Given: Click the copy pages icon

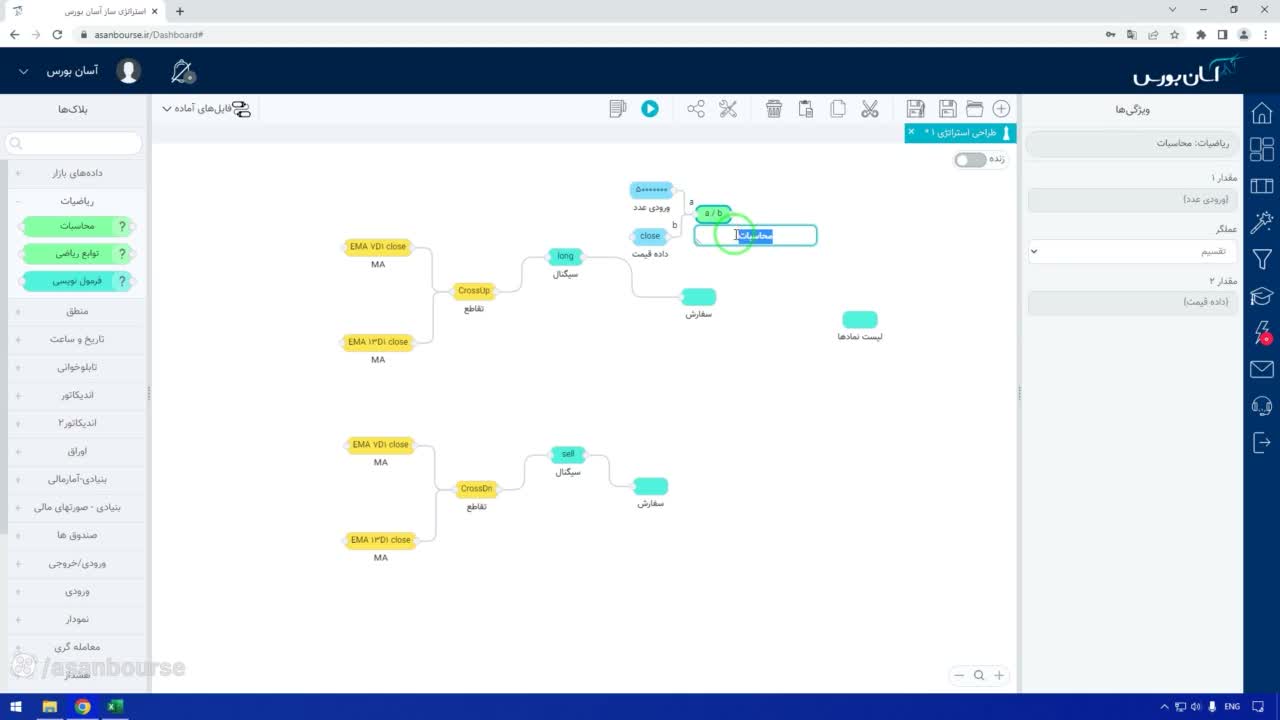Looking at the screenshot, I should tap(838, 109).
